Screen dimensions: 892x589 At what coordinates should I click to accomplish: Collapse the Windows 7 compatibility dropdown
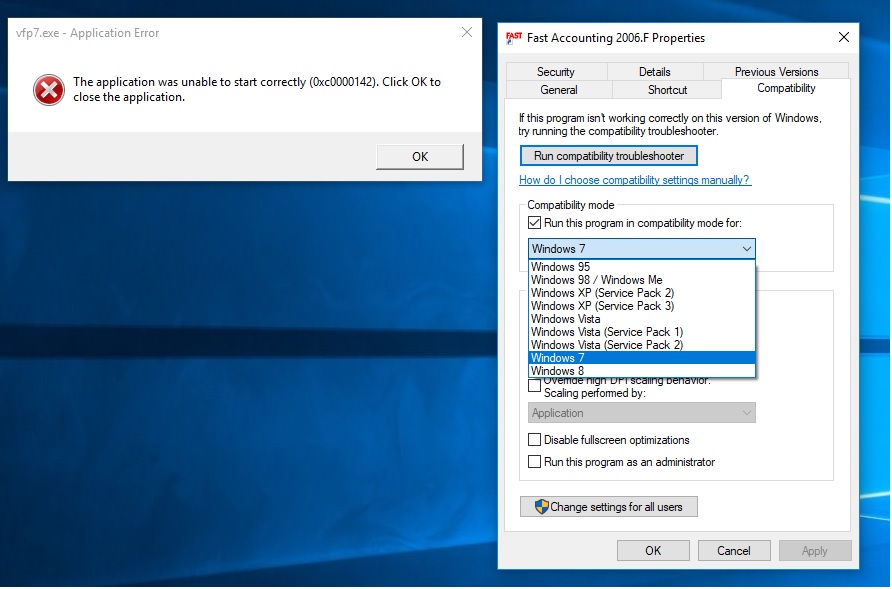pyautogui.click(x=746, y=249)
